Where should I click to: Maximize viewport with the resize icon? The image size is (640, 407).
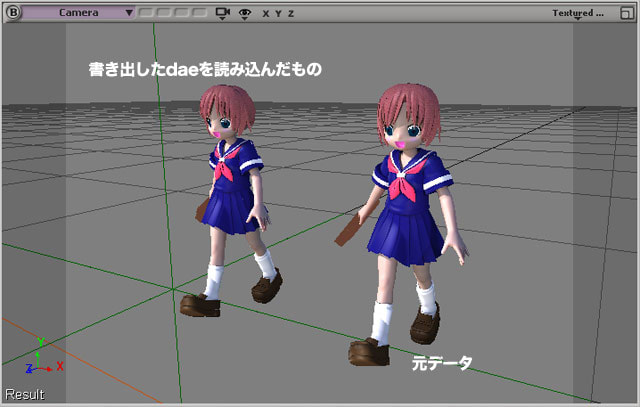(626, 13)
